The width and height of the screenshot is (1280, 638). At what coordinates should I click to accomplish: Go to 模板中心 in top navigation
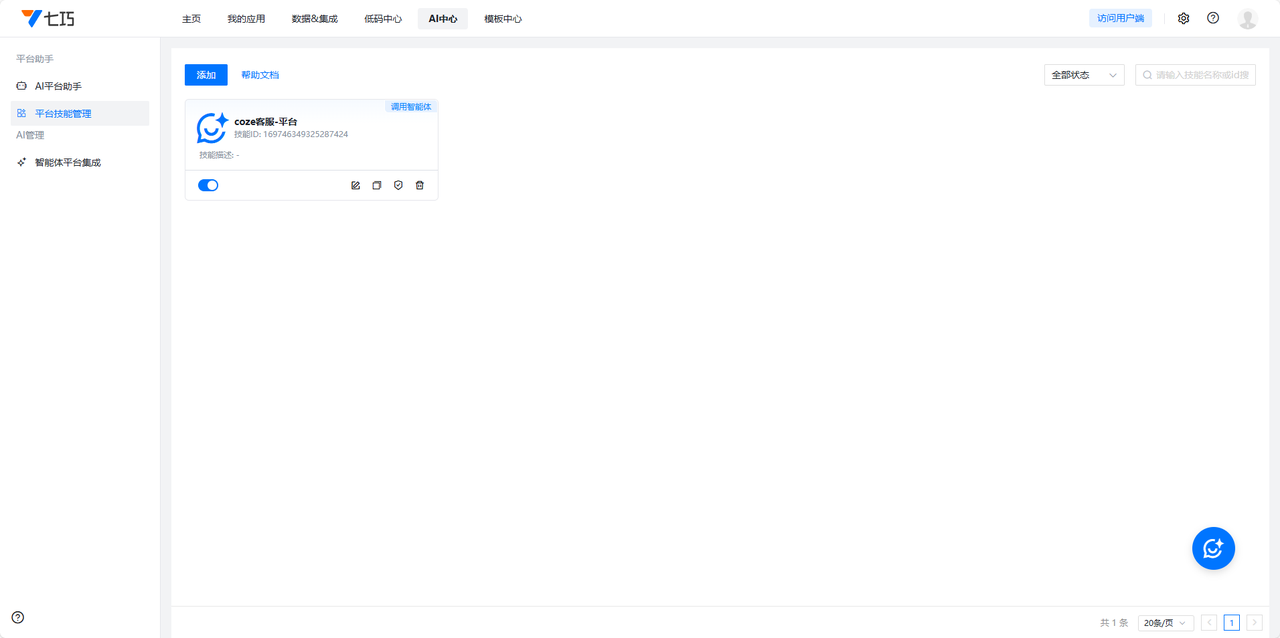point(502,19)
